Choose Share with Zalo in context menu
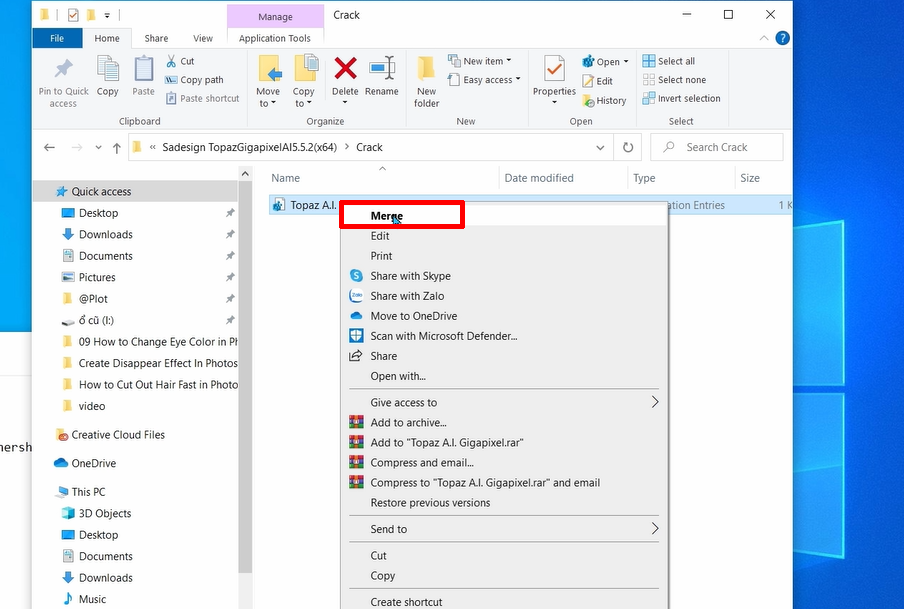This screenshot has height=609, width=904. coord(504,296)
